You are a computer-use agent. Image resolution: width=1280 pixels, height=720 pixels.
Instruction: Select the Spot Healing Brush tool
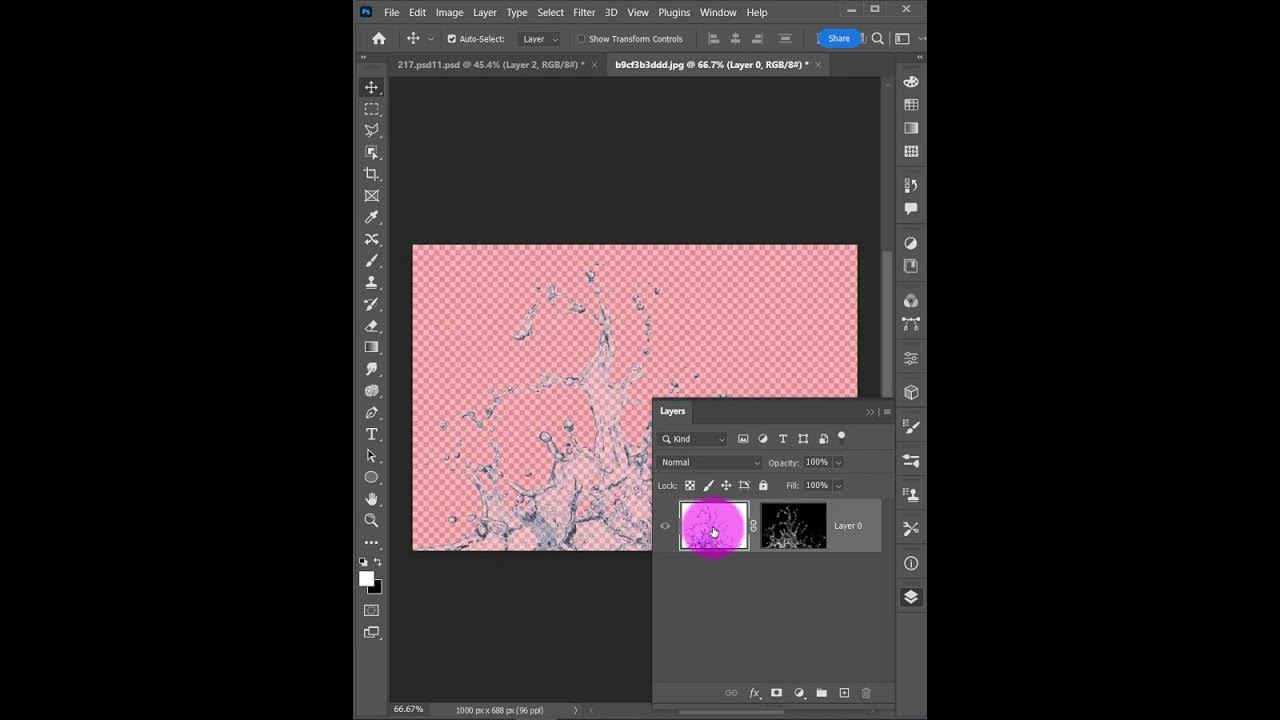(x=372, y=239)
